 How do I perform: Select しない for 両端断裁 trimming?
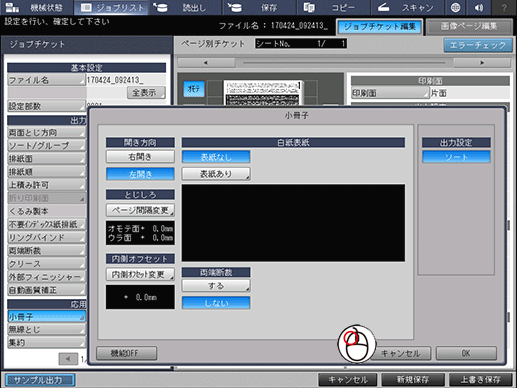(x=216, y=303)
